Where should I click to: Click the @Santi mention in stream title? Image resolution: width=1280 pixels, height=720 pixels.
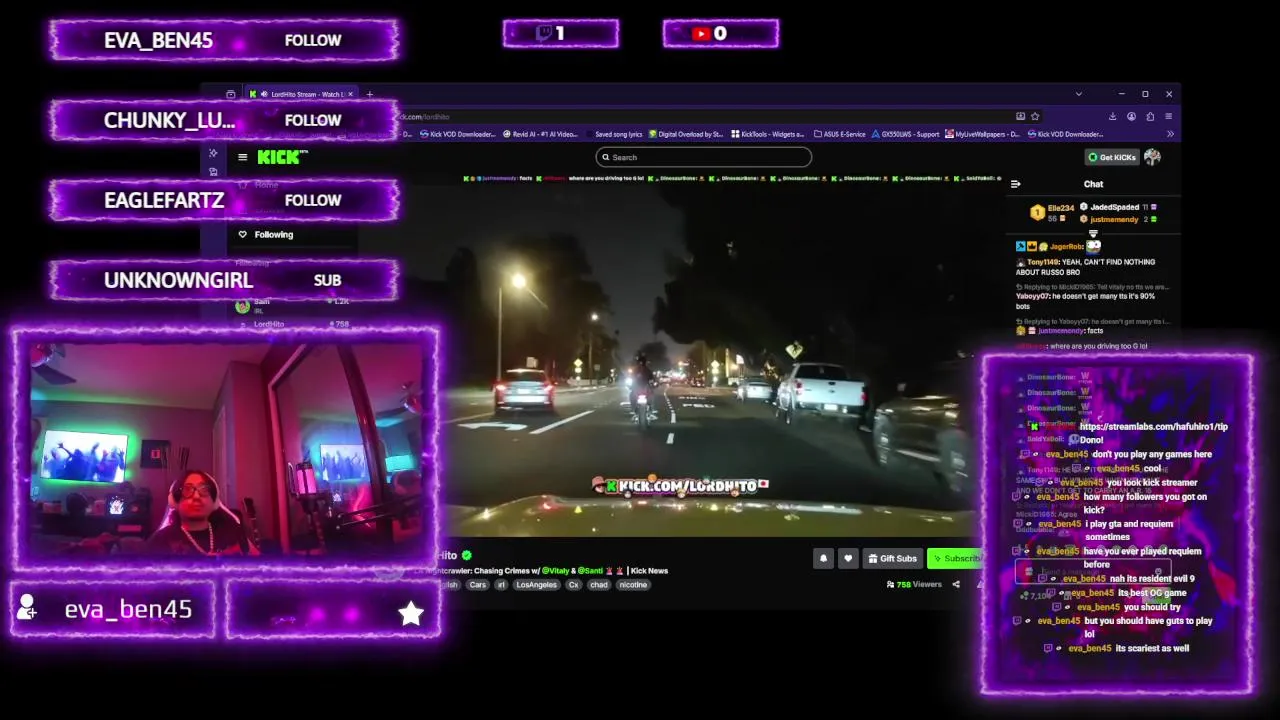tap(590, 571)
